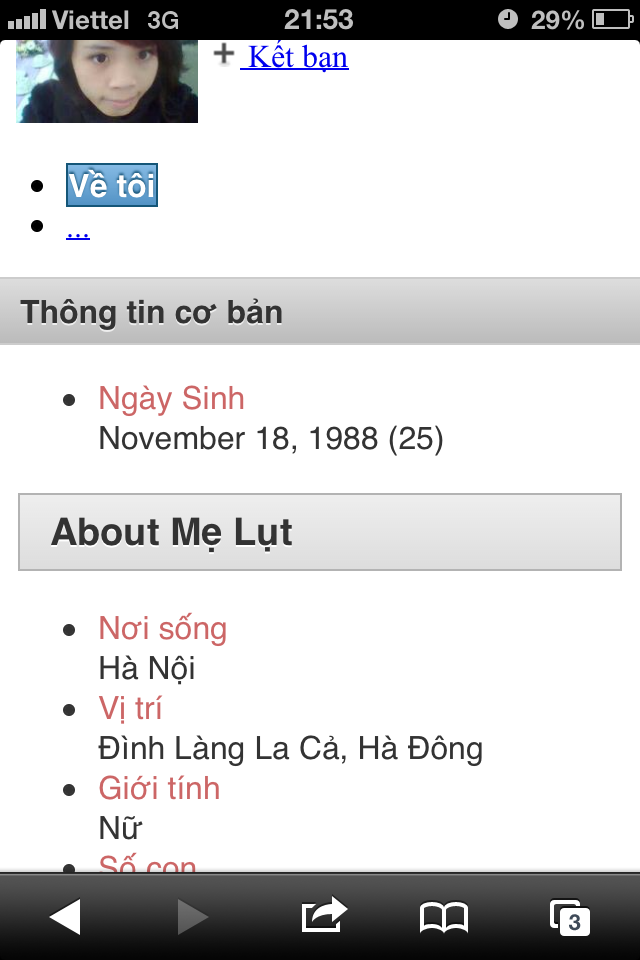Tap the Ngày Sinh label

point(171,398)
